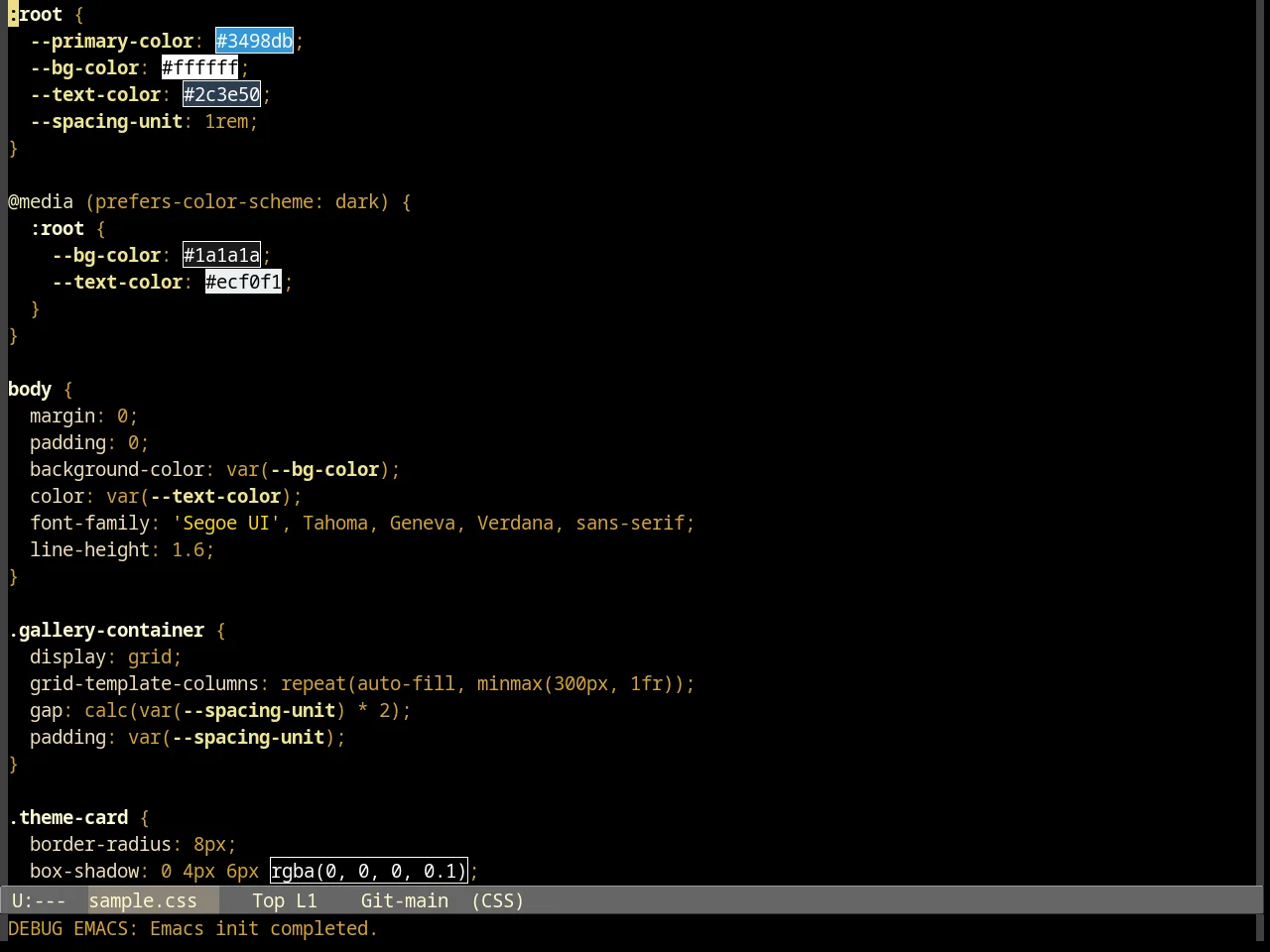The height and width of the screenshot is (952, 1270).
Task: Click the --primary-color property name
Action: click(x=112, y=41)
